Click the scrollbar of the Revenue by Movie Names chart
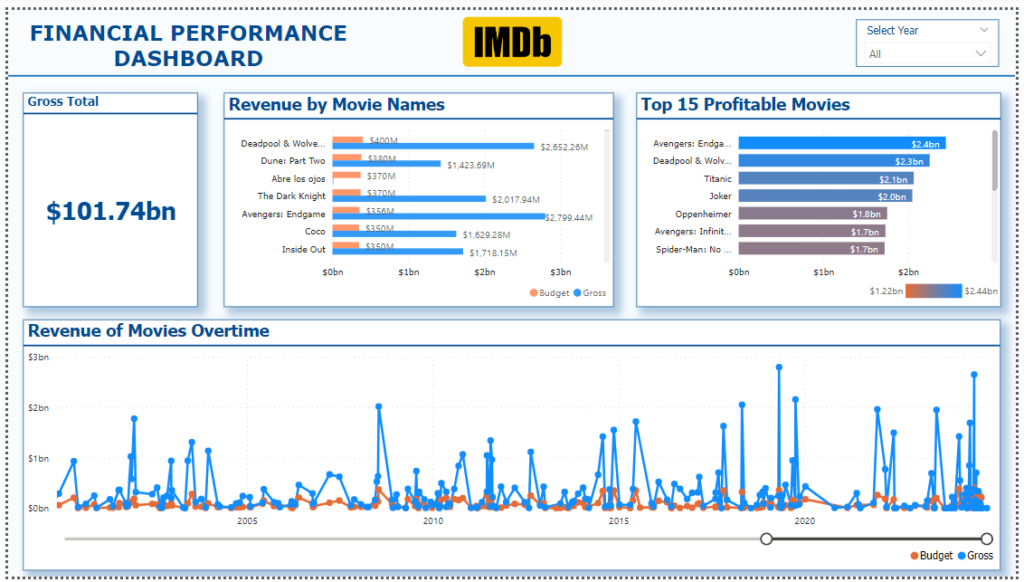The height and width of the screenshot is (582, 1024). point(607,196)
